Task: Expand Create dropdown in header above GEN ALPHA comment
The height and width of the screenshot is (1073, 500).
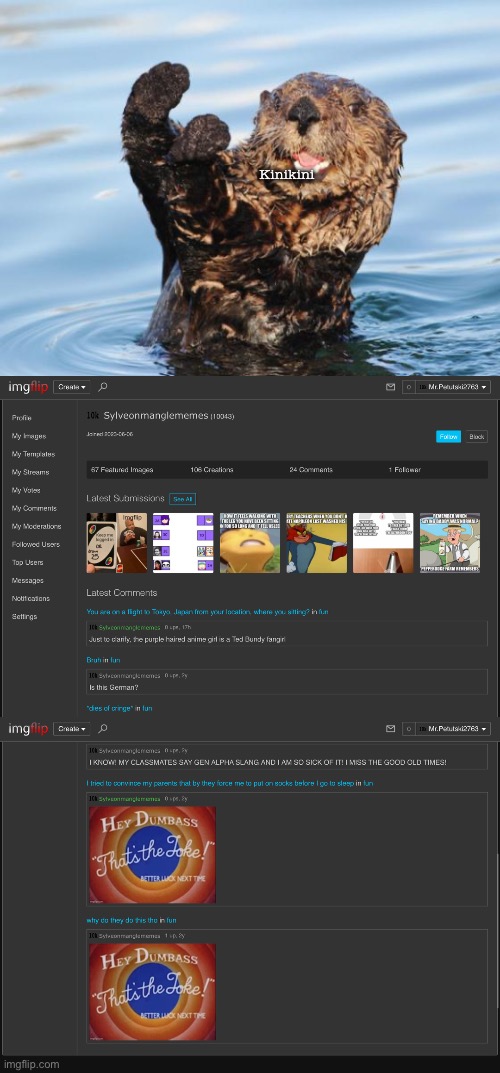Action: pyautogui.click(x=72, y=729)
